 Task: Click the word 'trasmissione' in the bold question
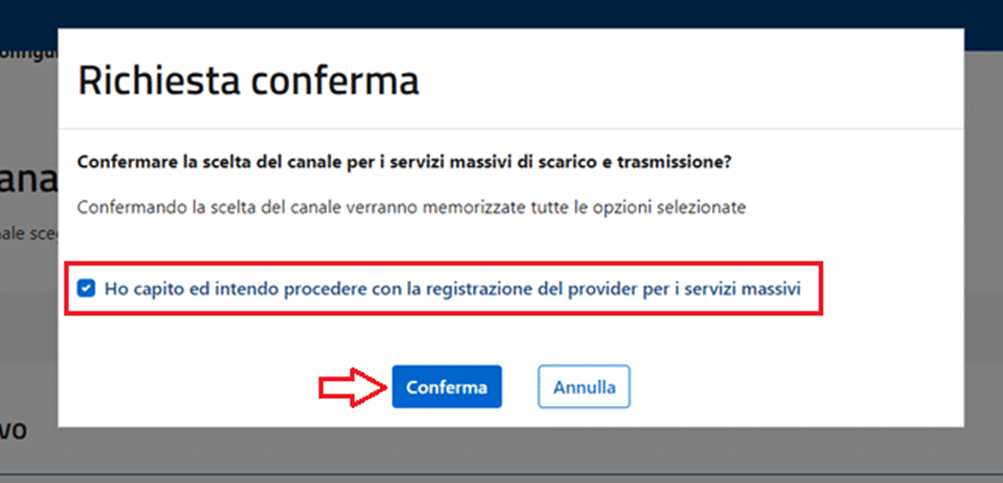point(698,161)
